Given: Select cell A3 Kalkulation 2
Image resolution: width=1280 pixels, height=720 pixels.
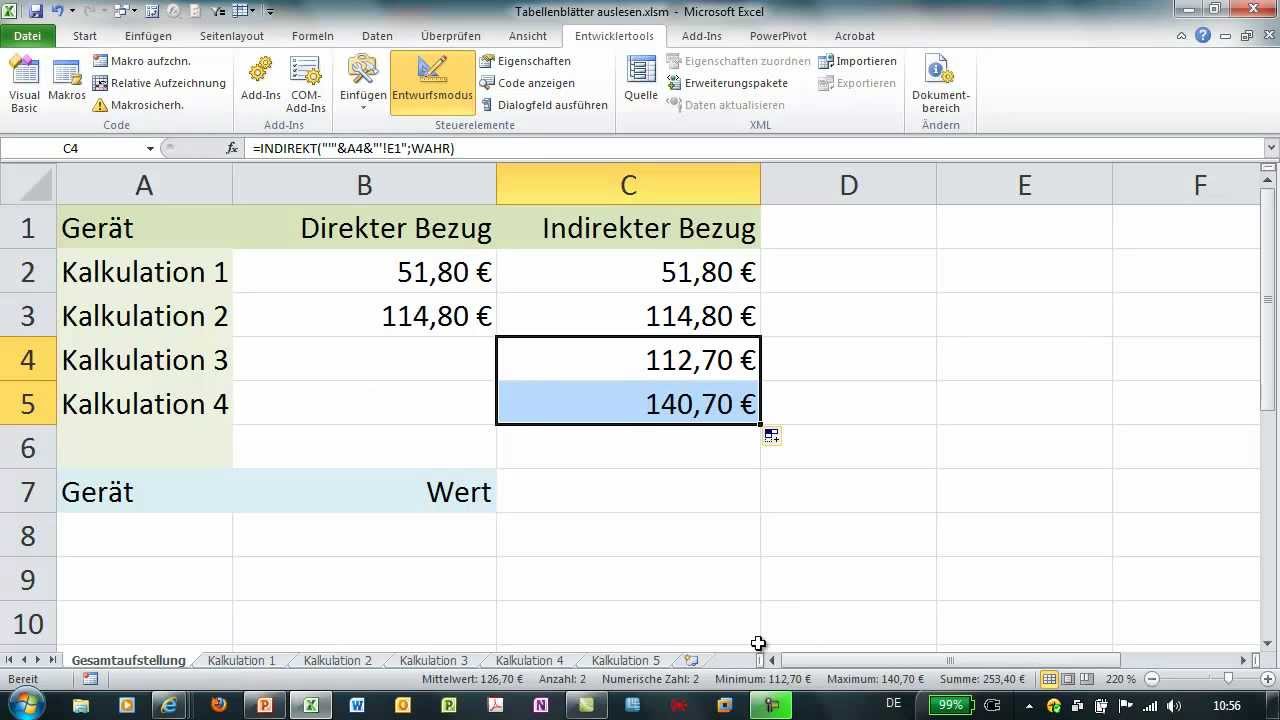Looking at the screenshot, I should (144, 316).
